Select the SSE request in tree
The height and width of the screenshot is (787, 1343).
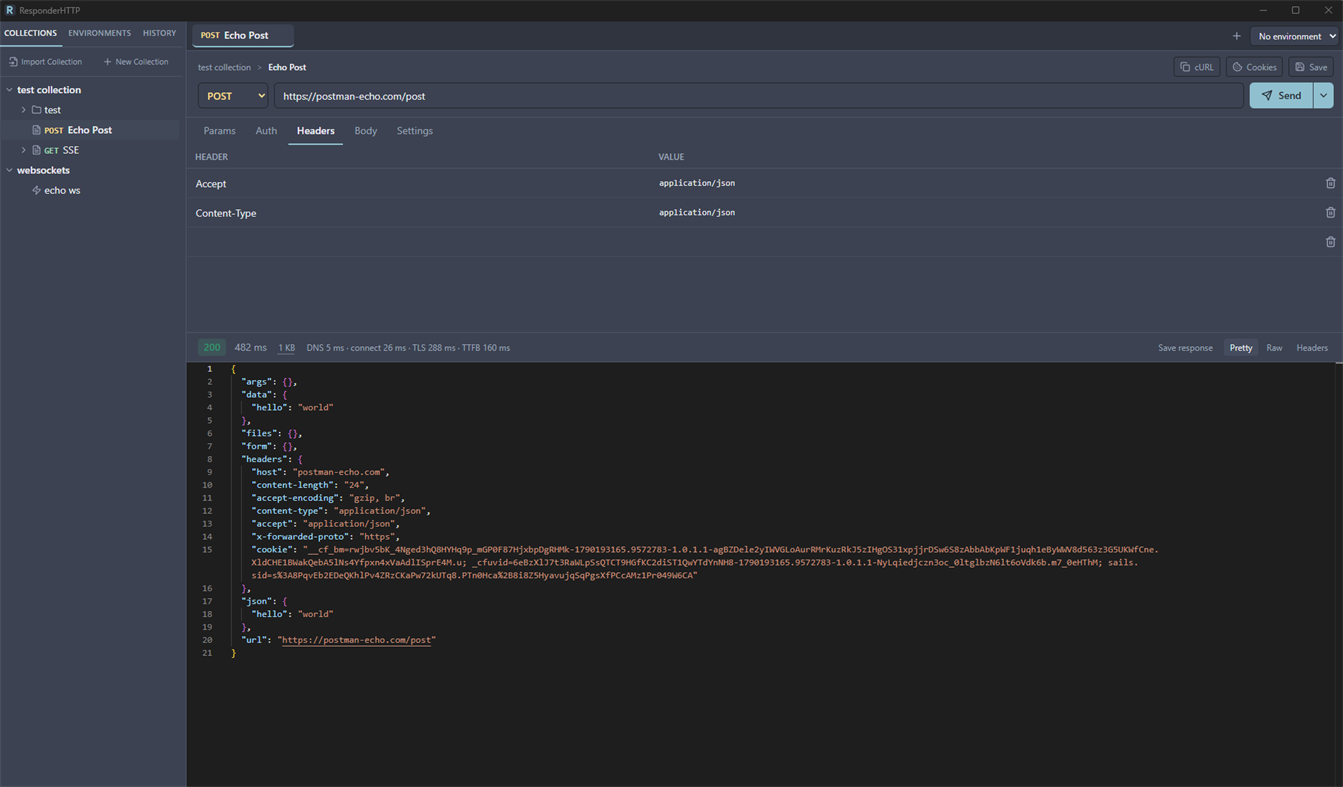tap(90, 150)
